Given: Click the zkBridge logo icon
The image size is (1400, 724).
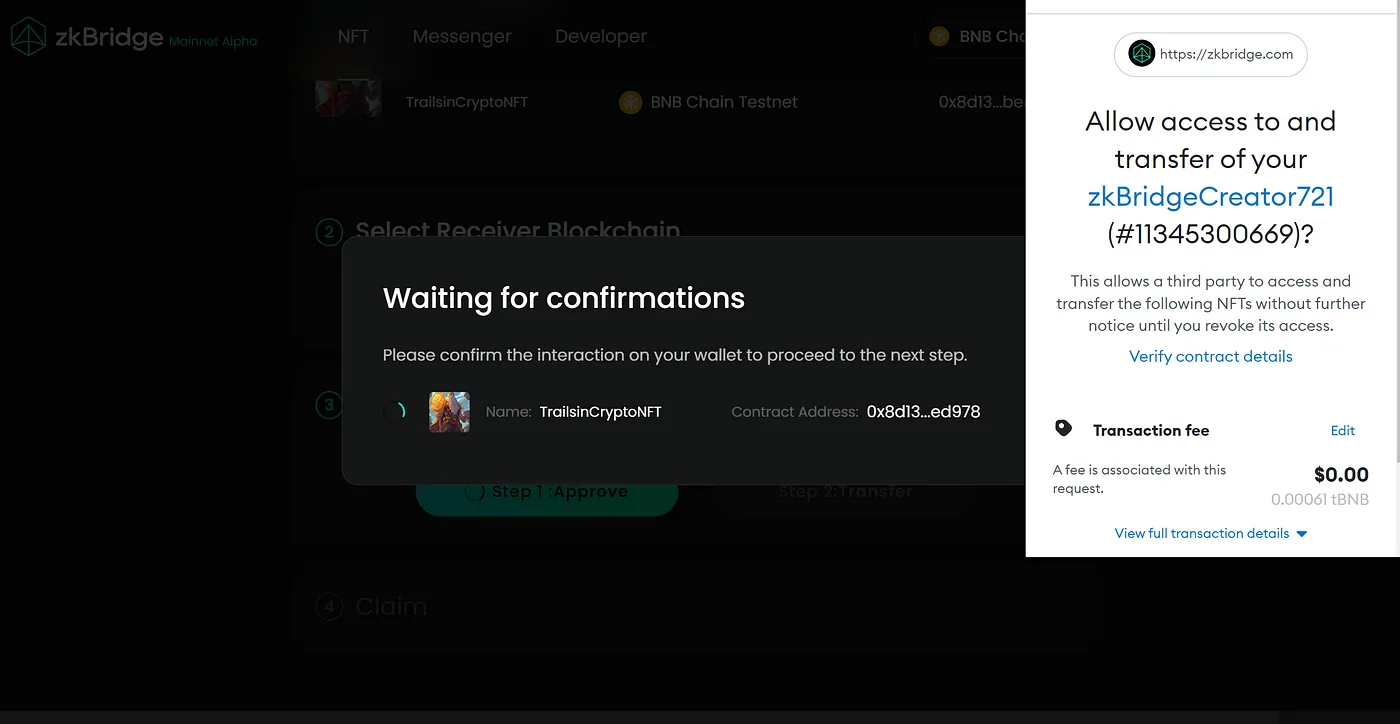Looking at the screenshot, I should (28, 38).
